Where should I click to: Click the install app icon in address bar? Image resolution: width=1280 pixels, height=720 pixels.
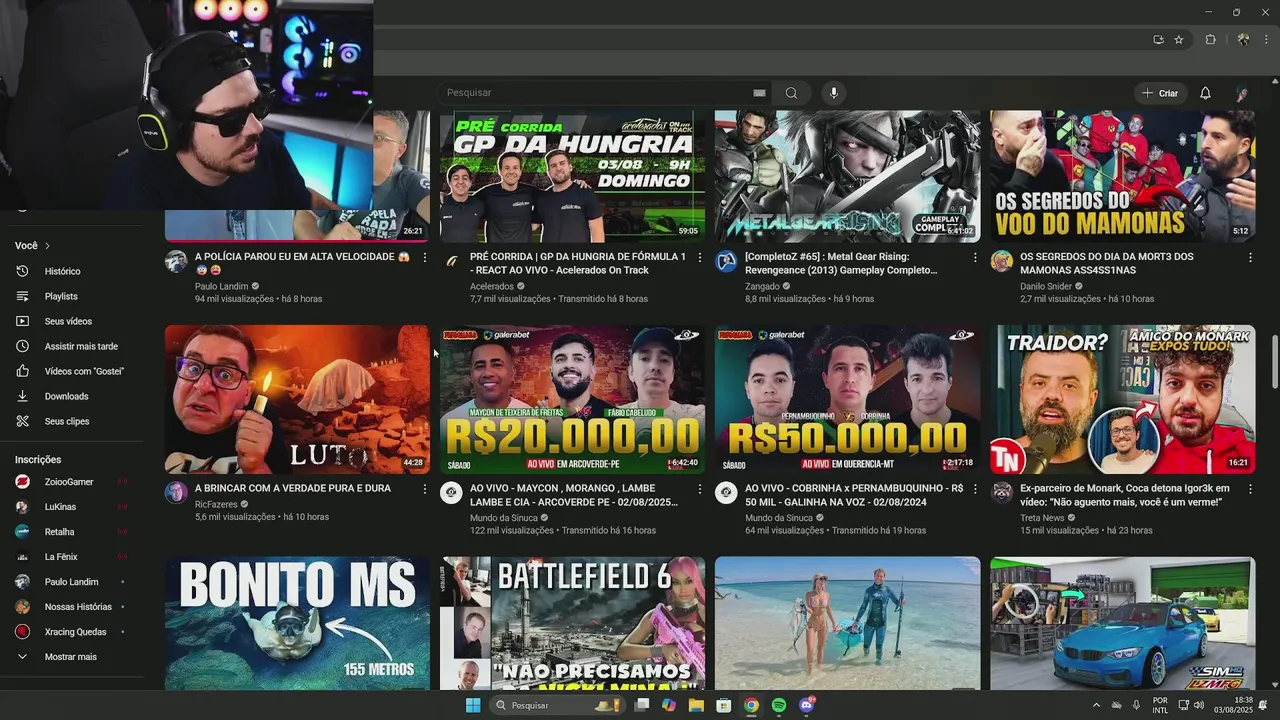click(x=1158, y=40)
